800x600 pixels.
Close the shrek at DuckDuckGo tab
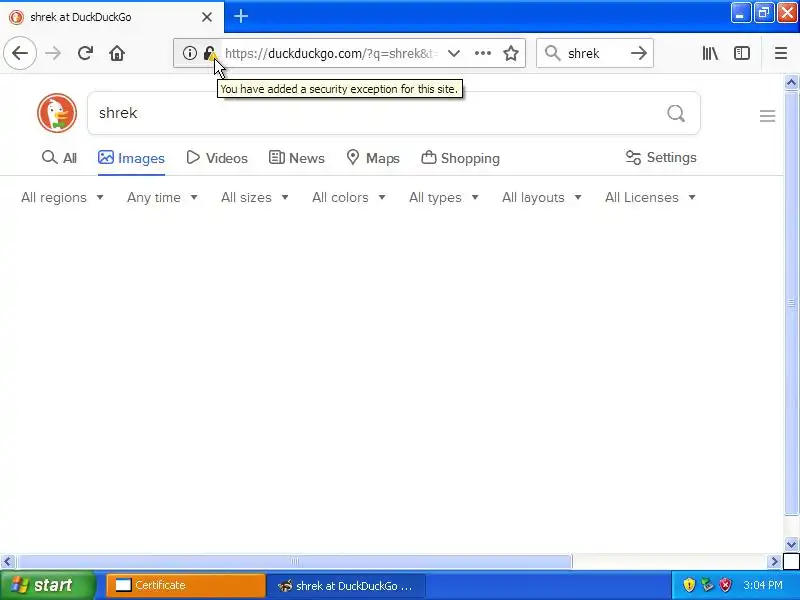point(207,17)
